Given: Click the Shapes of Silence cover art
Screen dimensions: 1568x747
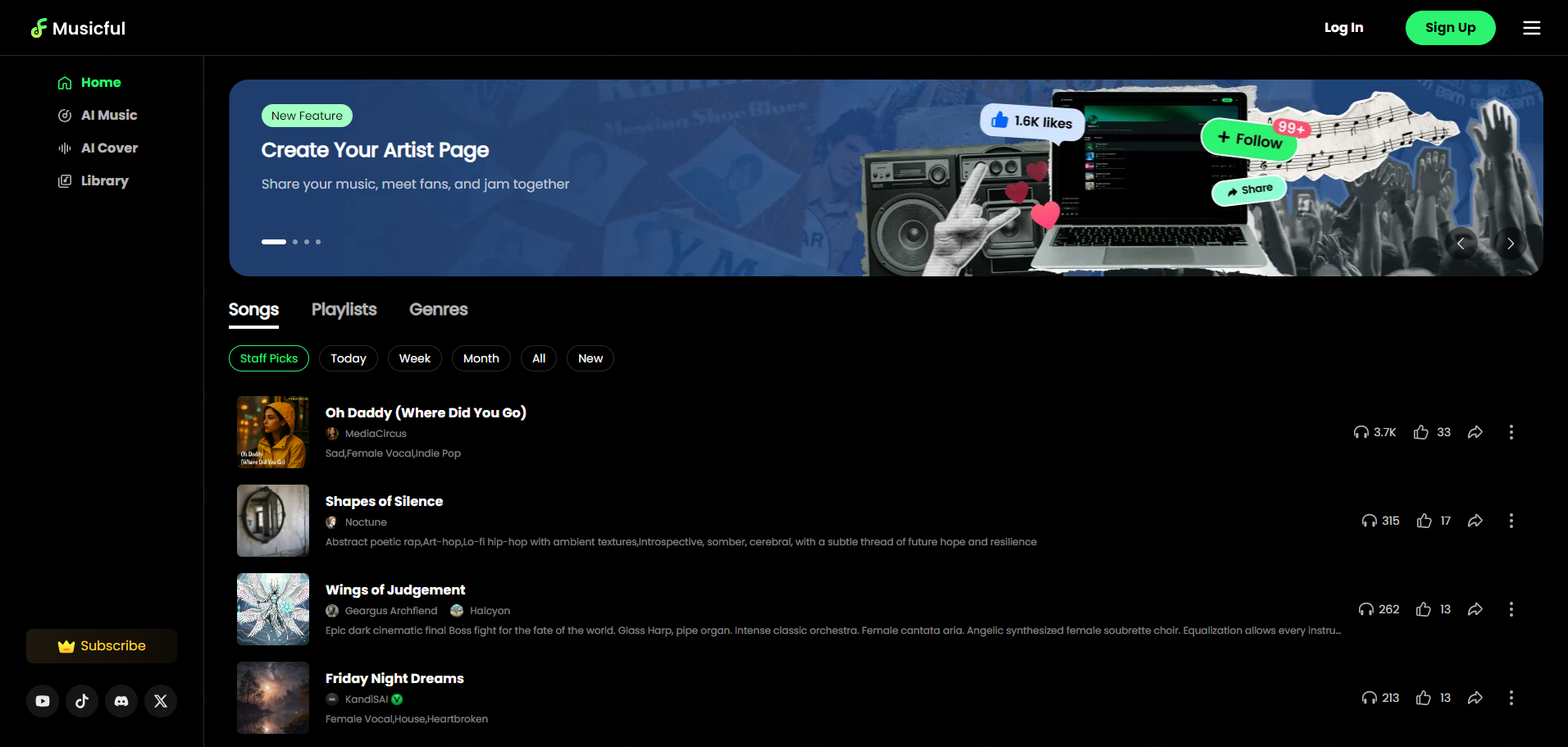Looking at the screenshot, I should [x=272, y=521].
